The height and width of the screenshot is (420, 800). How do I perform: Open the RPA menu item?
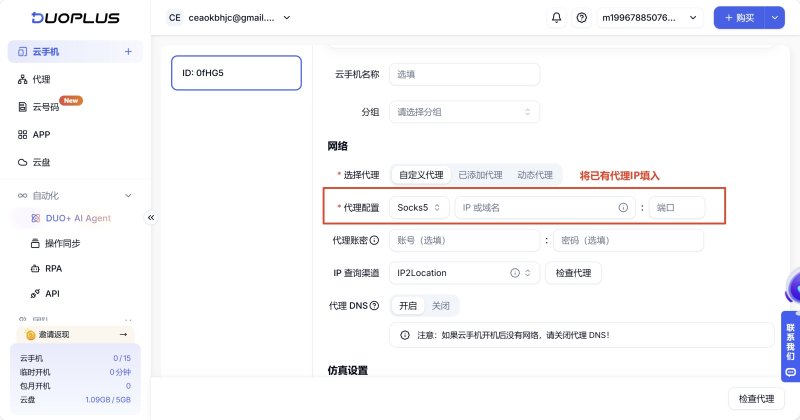54,268
